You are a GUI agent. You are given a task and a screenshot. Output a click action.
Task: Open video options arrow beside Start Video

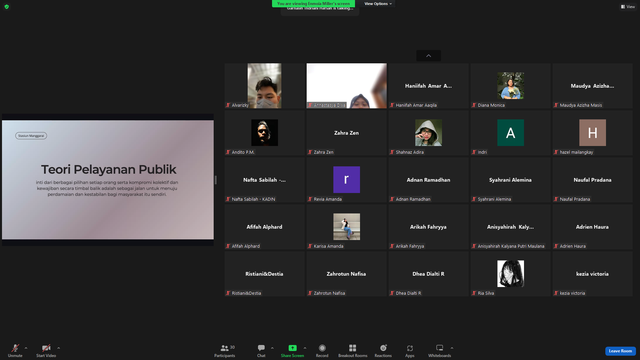(x=59, y=348)
